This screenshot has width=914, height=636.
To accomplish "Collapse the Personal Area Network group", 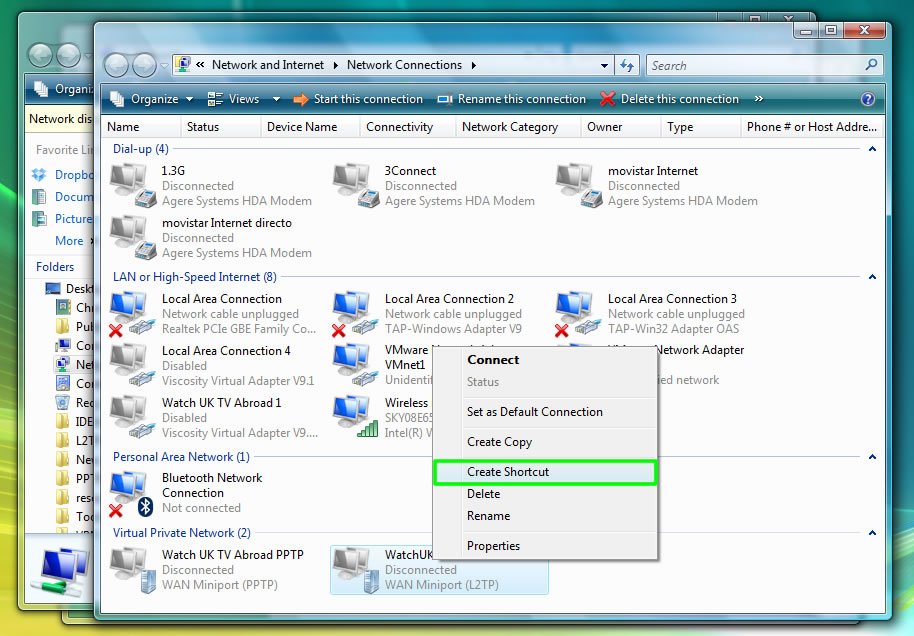I will (x=872, y=457).
